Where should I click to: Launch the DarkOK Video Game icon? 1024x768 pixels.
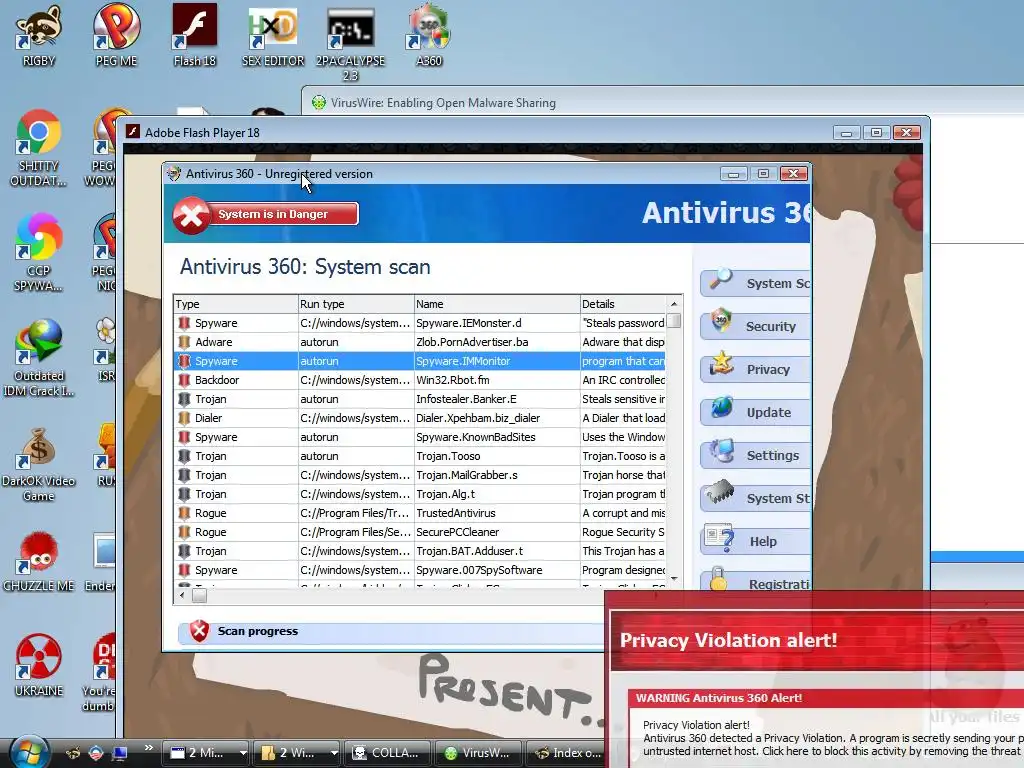(39, 464)
